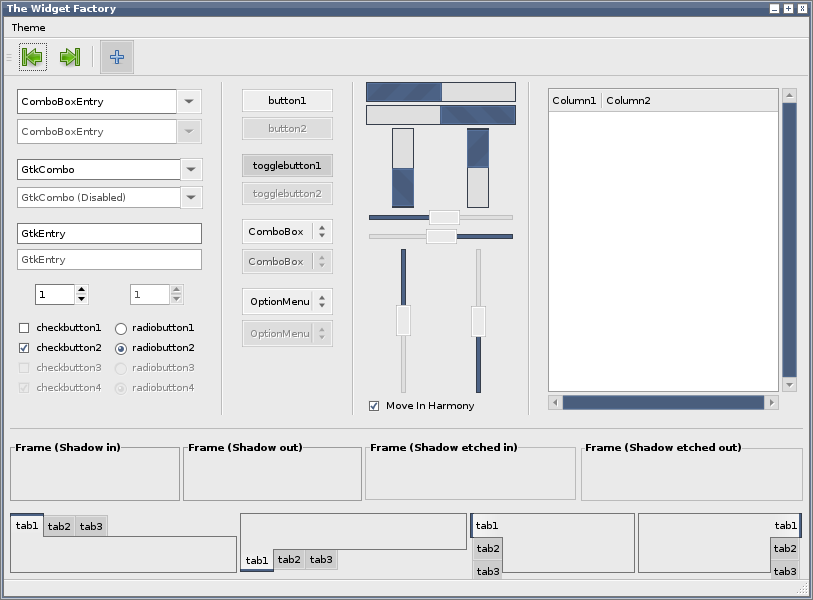Click the second horizontal progress bar

pos(441,115)
